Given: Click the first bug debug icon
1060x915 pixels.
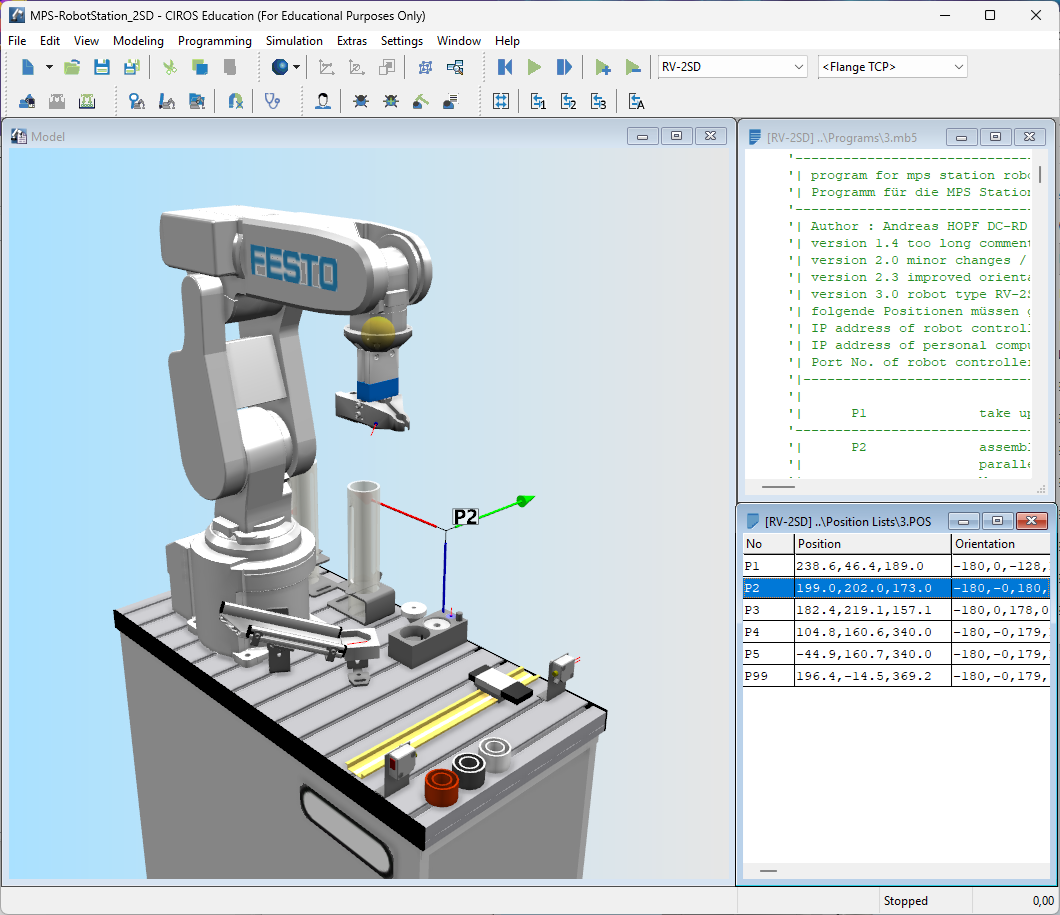Looking at the screenshot, I should click(x=361, y=101).
